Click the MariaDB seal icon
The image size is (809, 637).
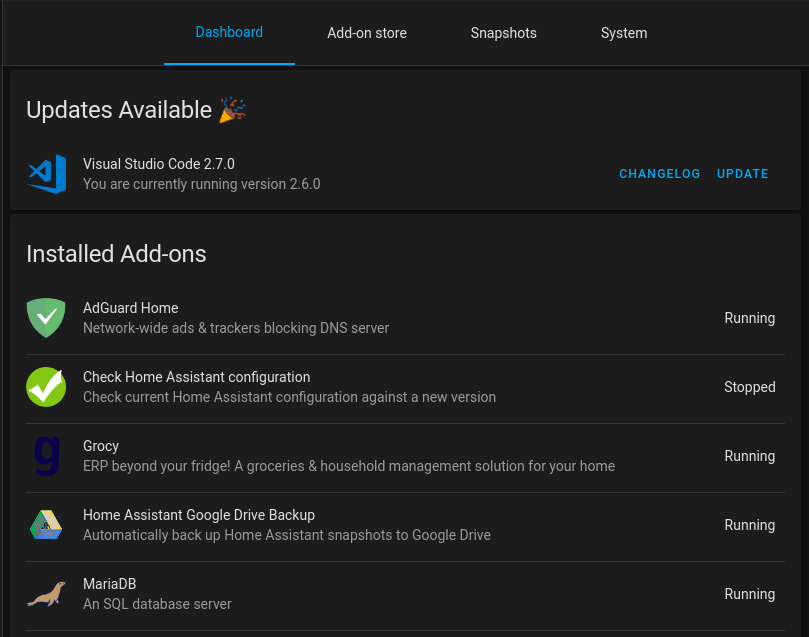coord(46,594)
